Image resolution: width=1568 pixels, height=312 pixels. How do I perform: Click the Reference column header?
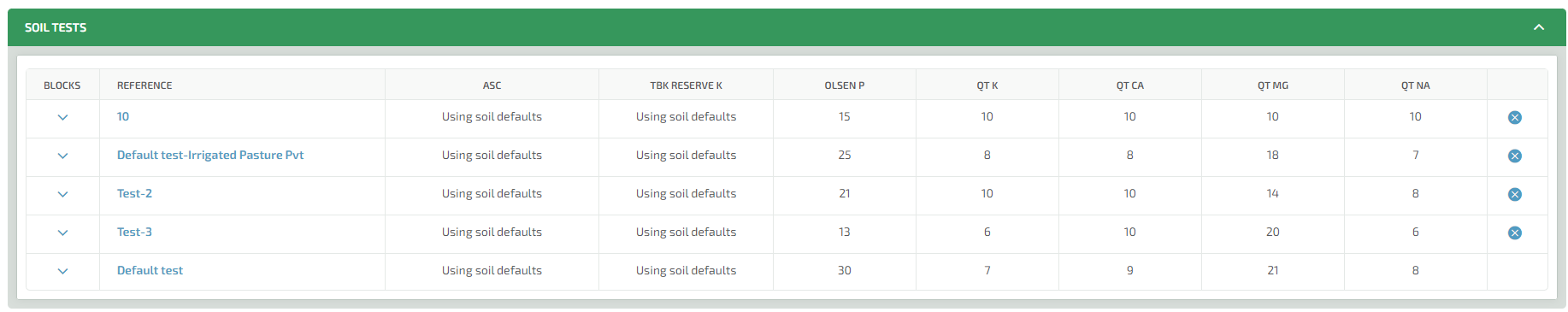click(144, 85)
